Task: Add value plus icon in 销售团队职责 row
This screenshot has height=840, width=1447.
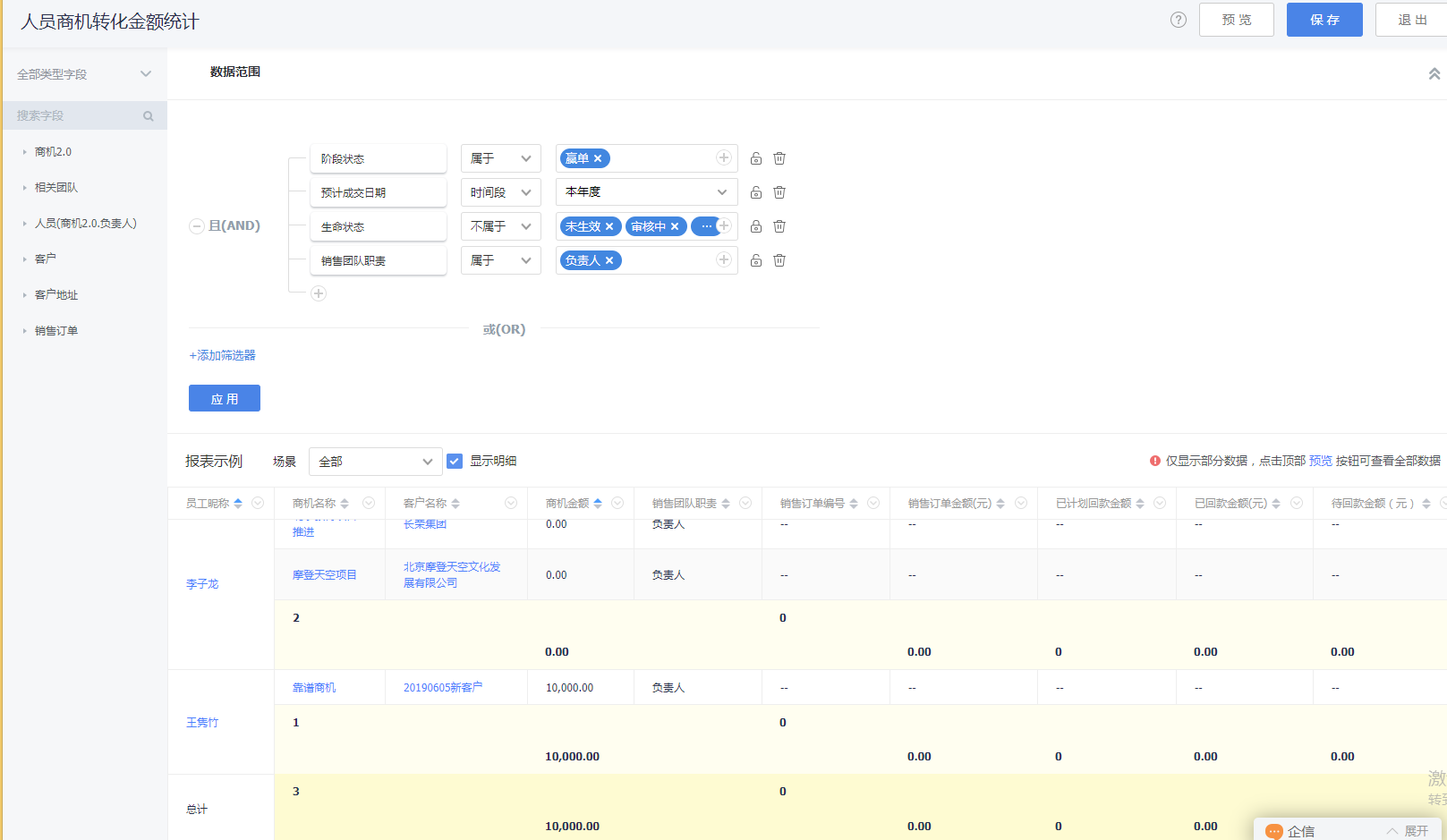Action: [x=724, y=259]
